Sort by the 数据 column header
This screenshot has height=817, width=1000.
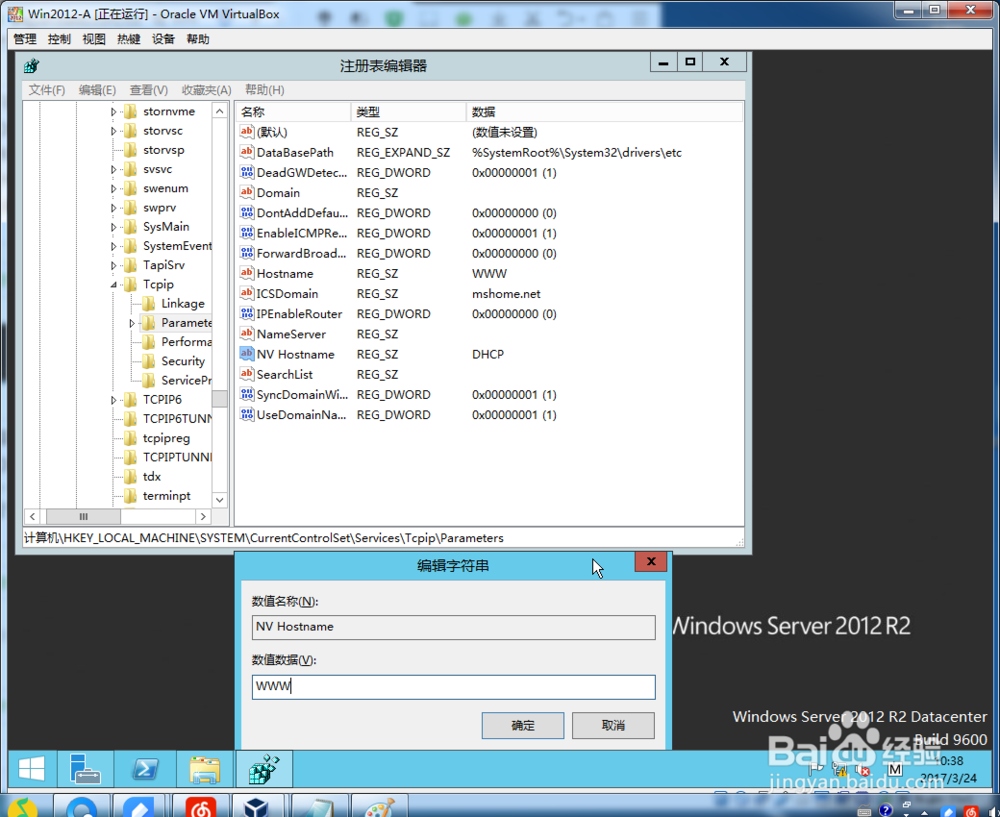(x=605, y=112)
